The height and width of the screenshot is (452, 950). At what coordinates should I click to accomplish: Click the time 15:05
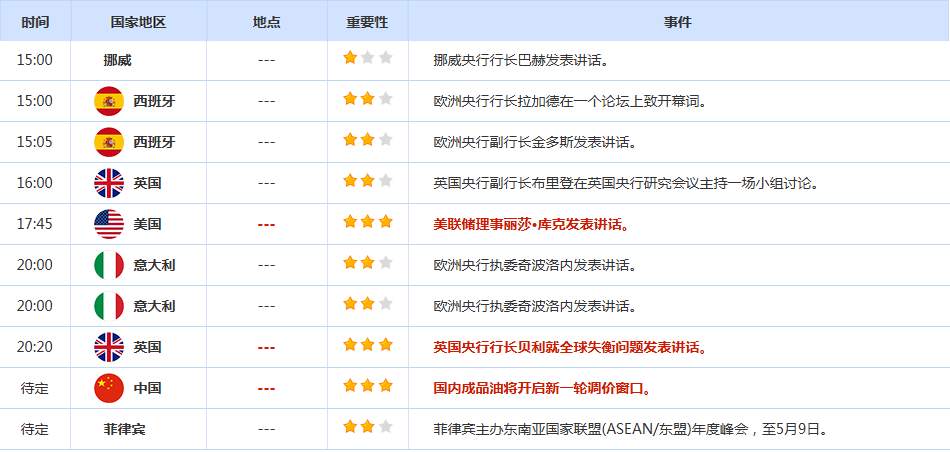(x=35, y=142)
